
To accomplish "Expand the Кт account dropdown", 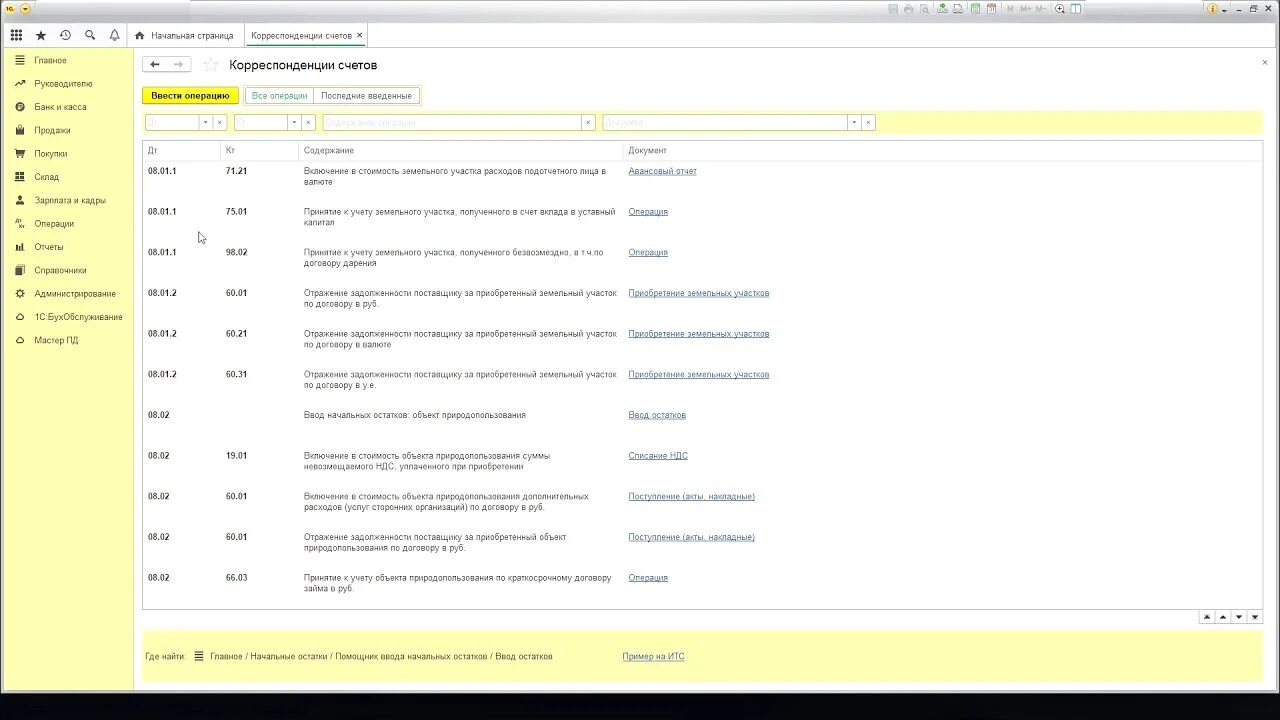I will click(294, 122).
